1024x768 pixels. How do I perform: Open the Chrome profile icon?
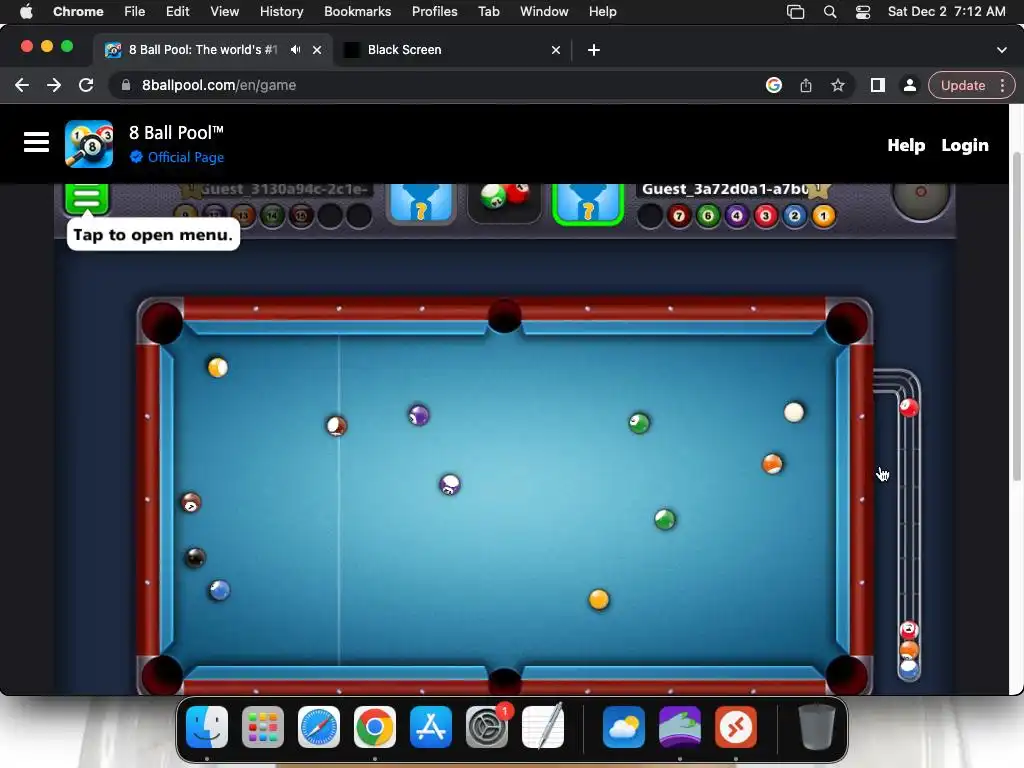[909, 85]
